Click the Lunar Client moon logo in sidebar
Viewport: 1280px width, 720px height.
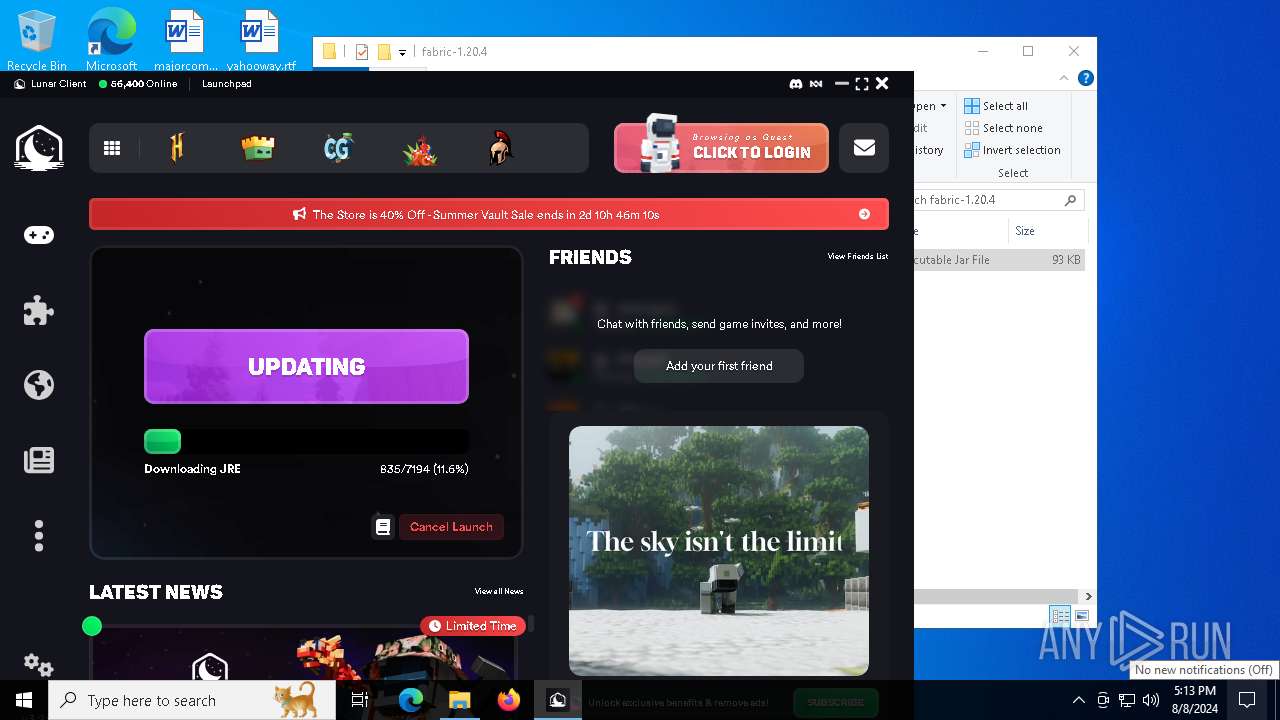click(x=39, y=148)
